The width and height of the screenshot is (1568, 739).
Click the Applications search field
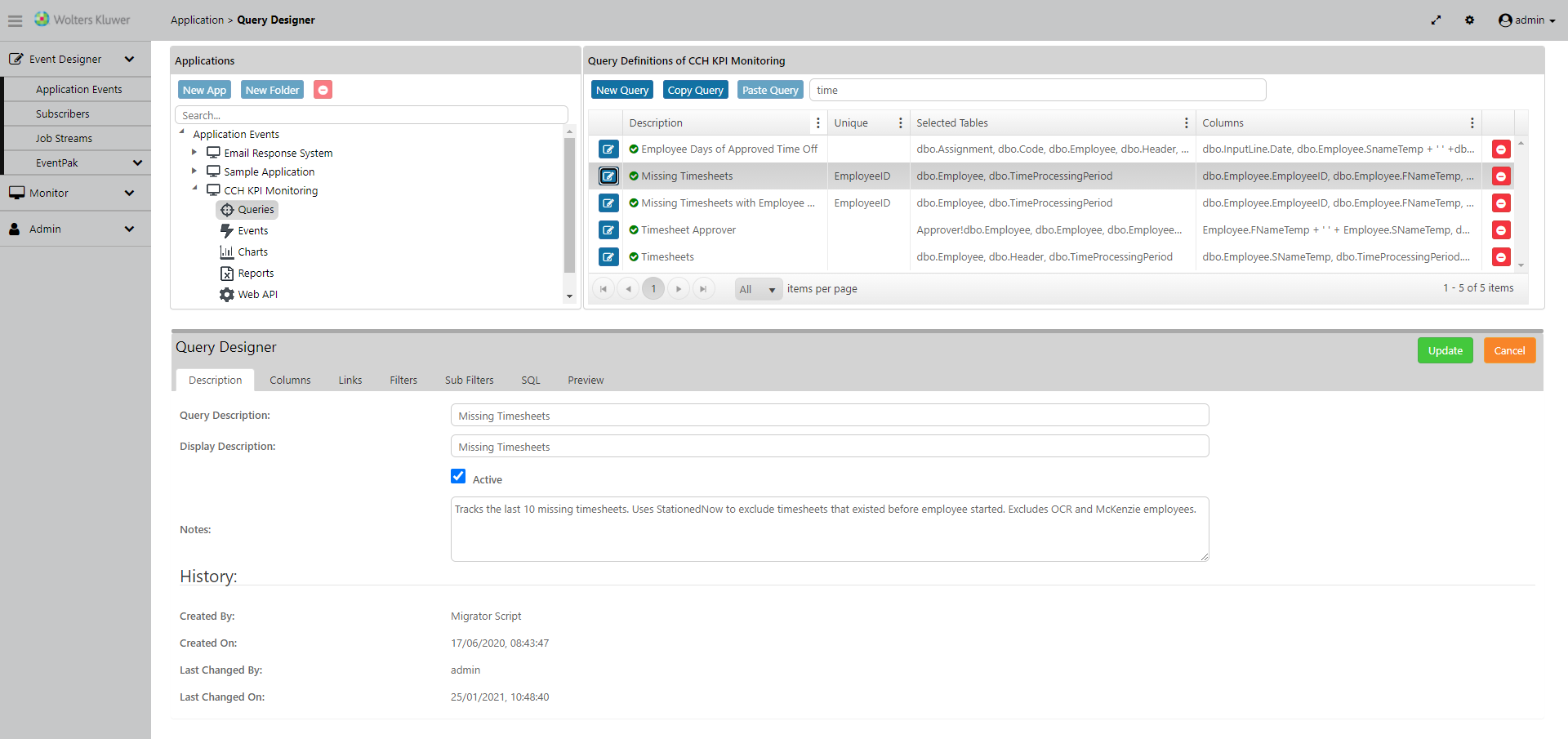(x=372, y=115)
